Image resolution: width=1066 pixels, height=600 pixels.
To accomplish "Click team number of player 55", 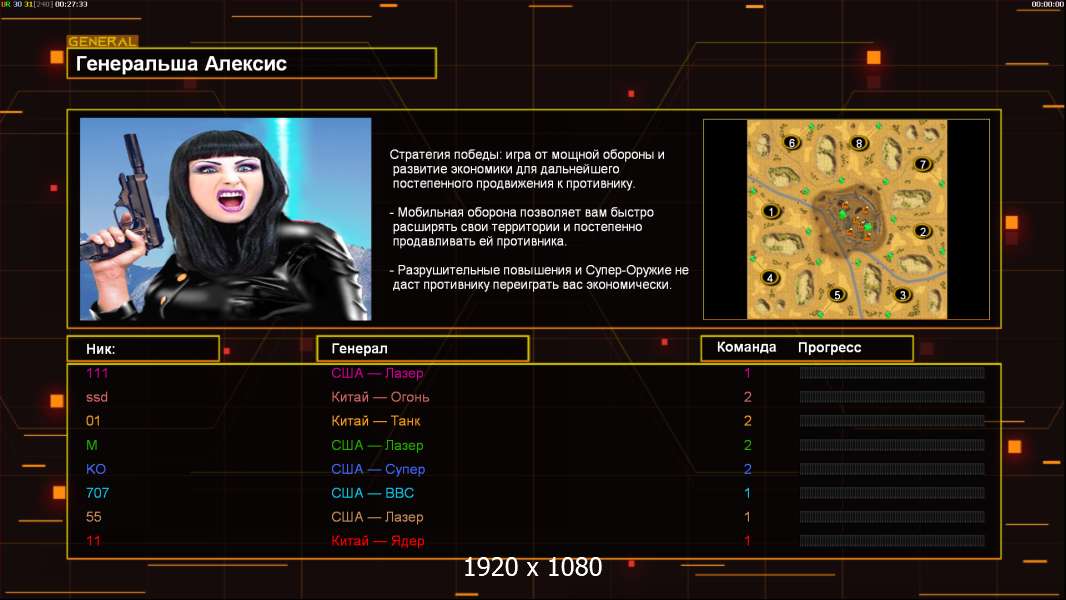I will point(747,517).
